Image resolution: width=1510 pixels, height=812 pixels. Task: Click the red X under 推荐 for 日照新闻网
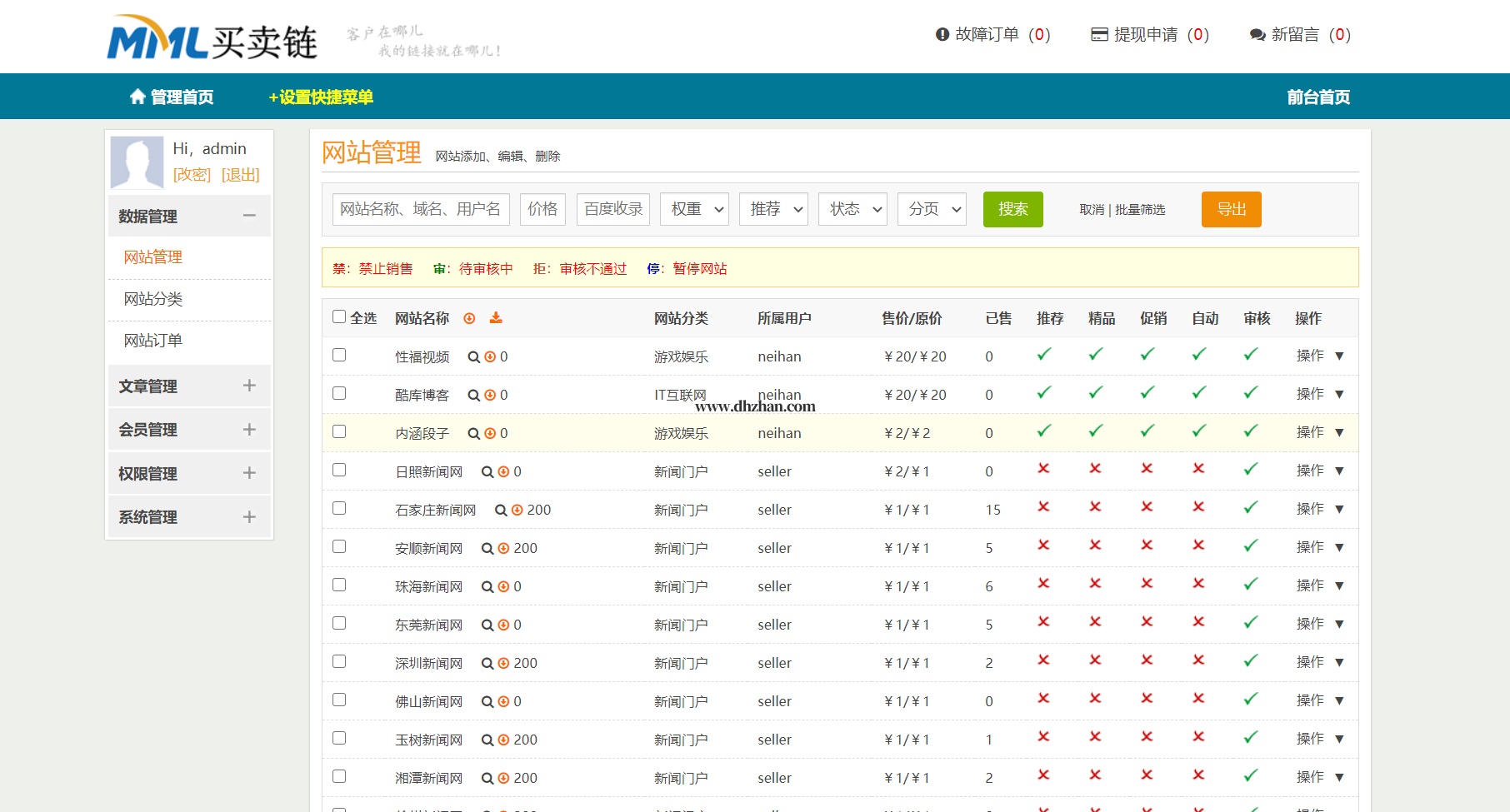click(1043, 470)
